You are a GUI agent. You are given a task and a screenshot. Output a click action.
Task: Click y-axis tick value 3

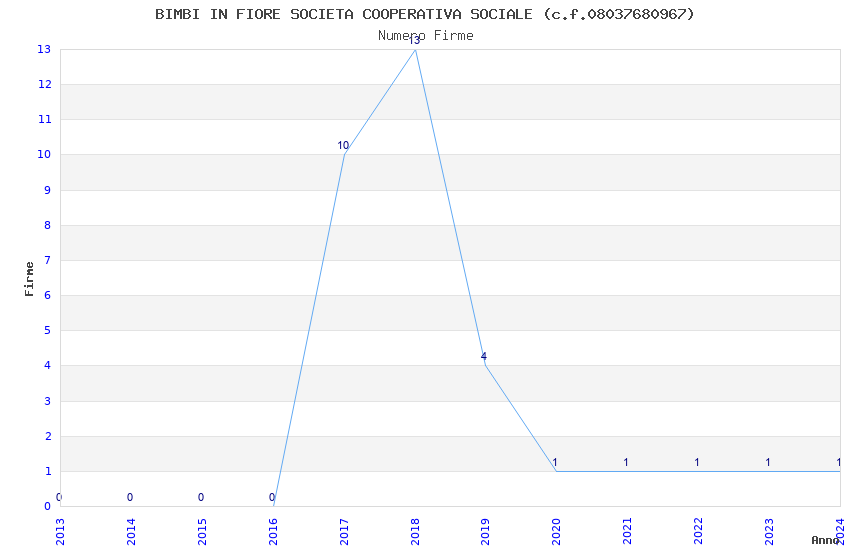pyautogui.click(x=48, y=401)
